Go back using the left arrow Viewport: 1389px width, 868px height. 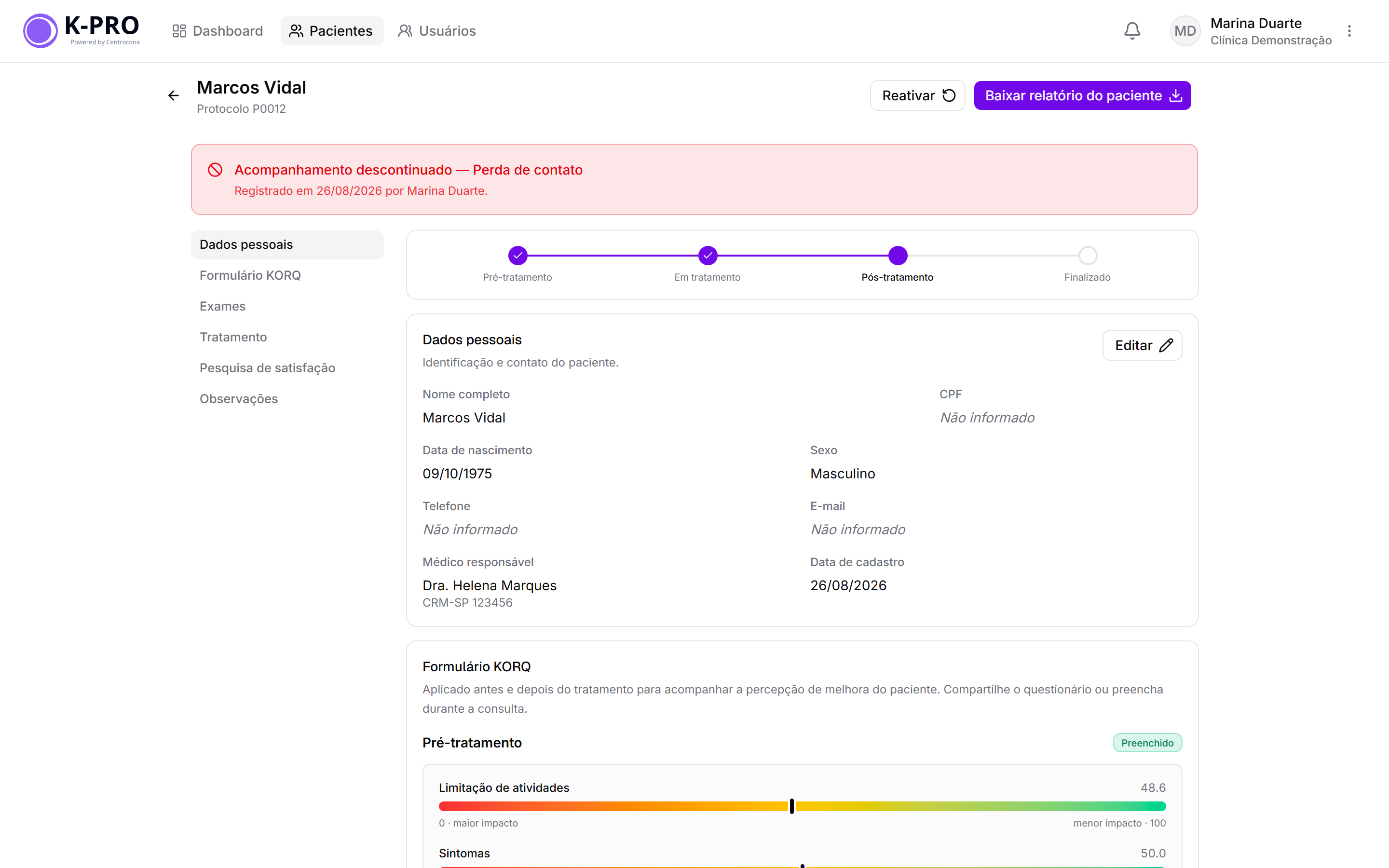(x=173, y=95)
